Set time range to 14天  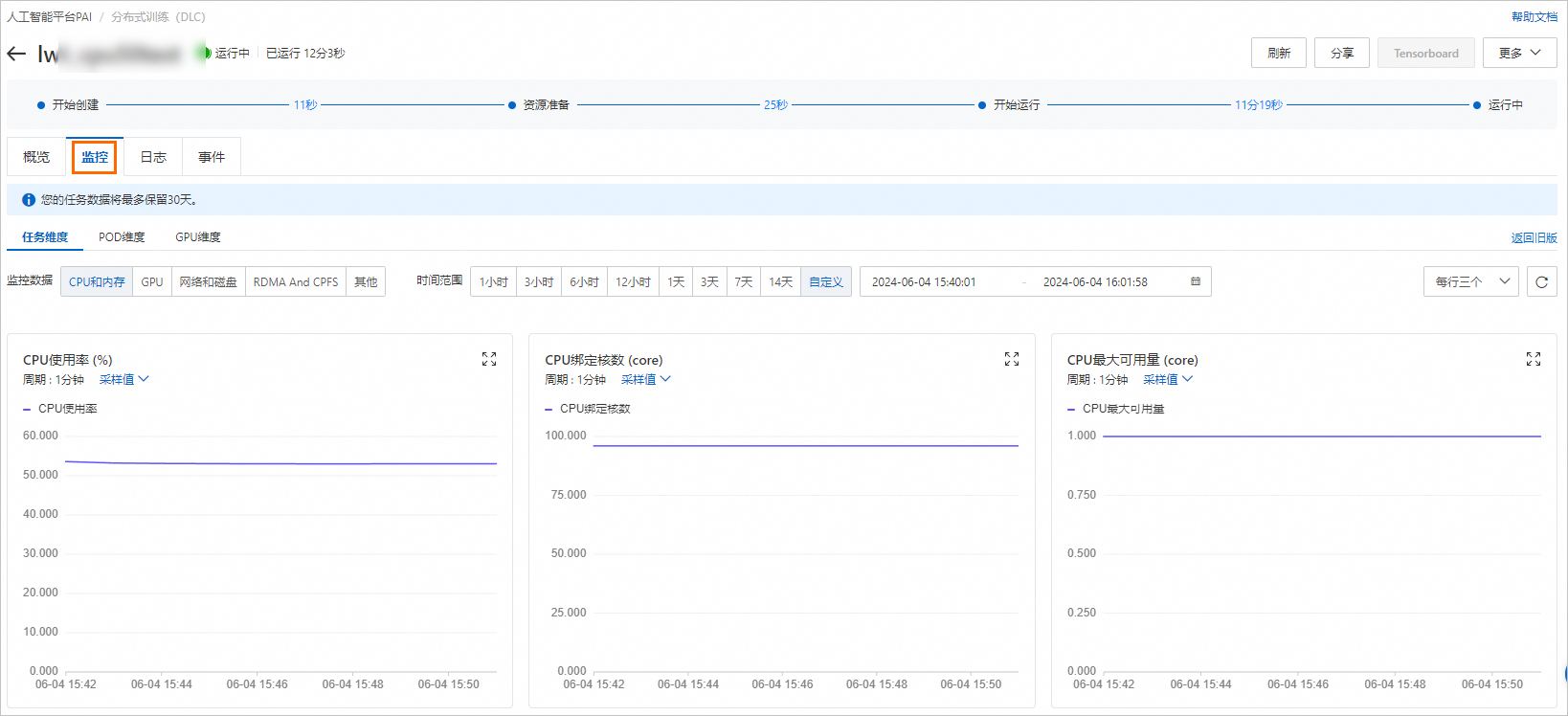pos(781,281)
